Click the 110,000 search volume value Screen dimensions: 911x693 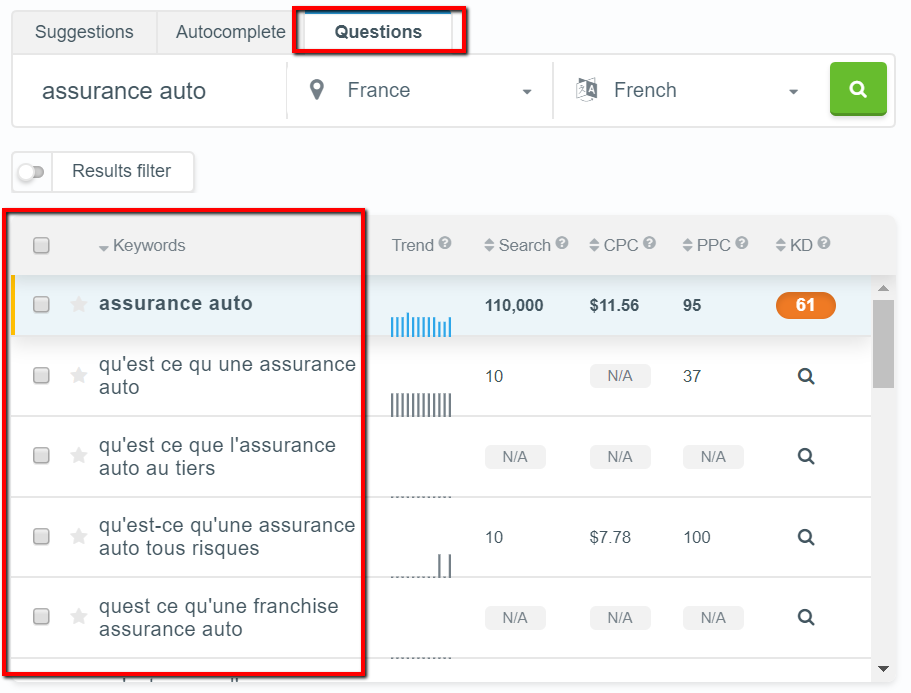pos(514,306)
